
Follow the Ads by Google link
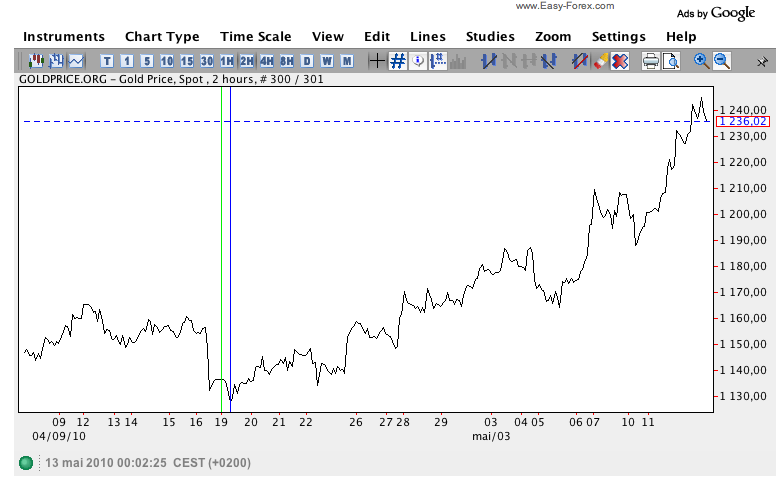tap(715, 13)
